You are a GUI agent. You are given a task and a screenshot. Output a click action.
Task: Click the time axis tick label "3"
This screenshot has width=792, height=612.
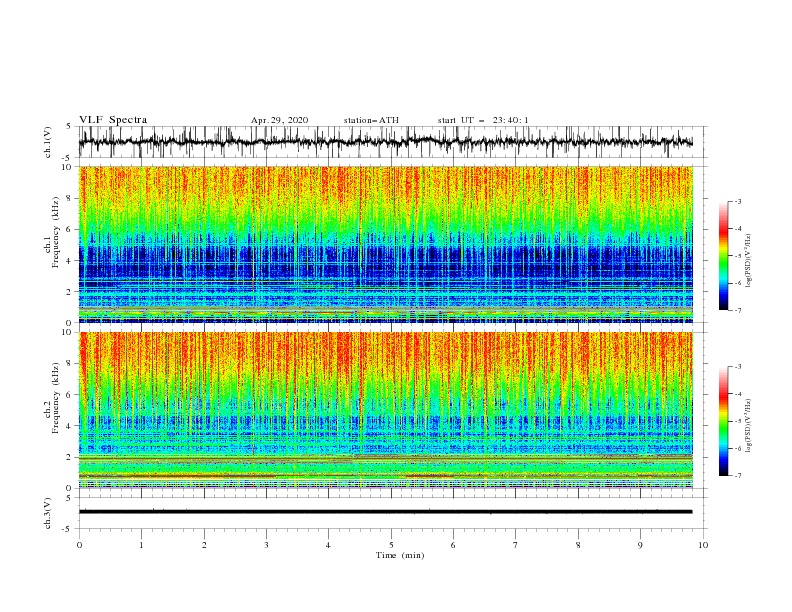[266, 545]
